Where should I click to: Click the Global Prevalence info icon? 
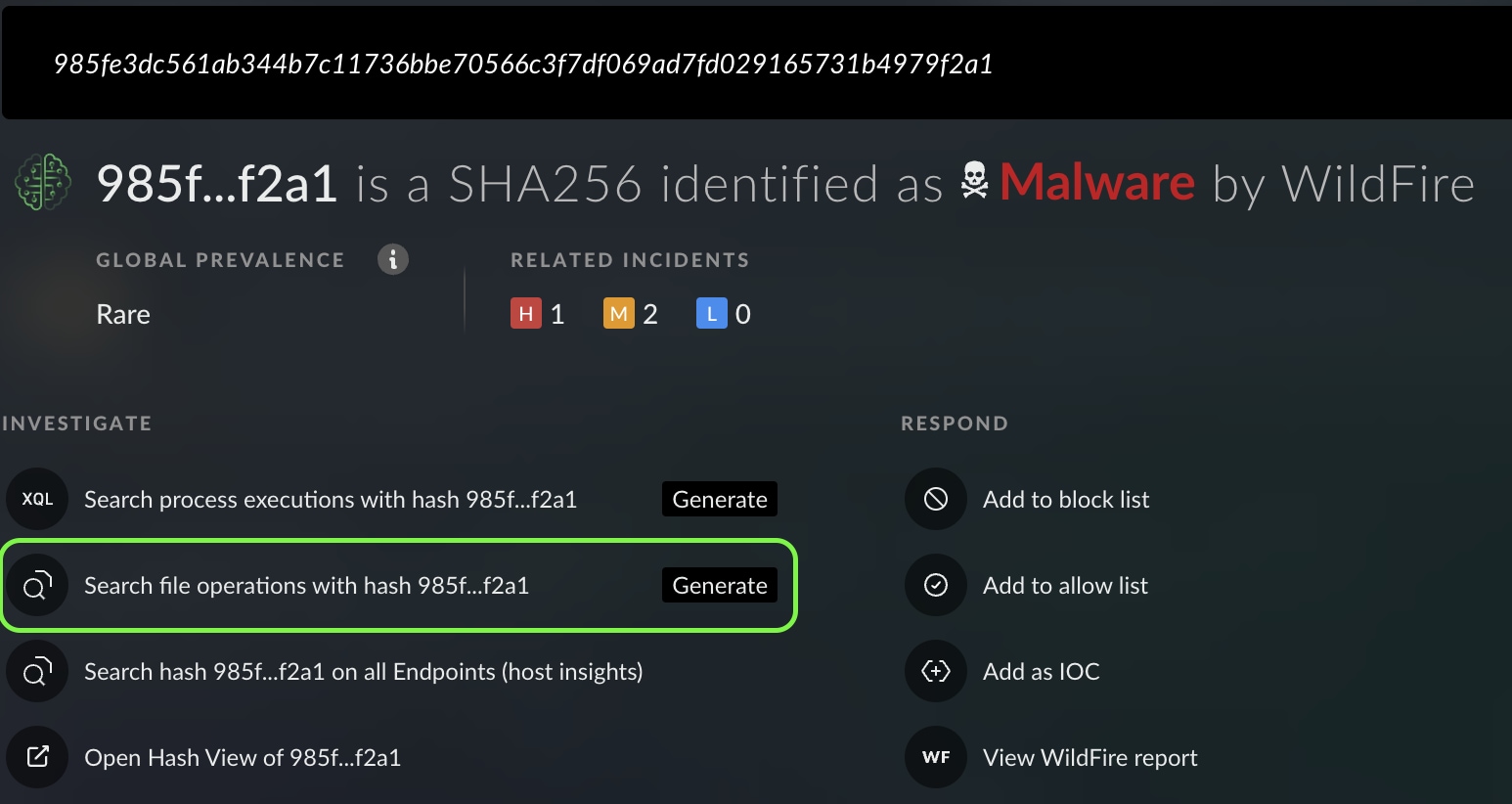click(393, 259)
